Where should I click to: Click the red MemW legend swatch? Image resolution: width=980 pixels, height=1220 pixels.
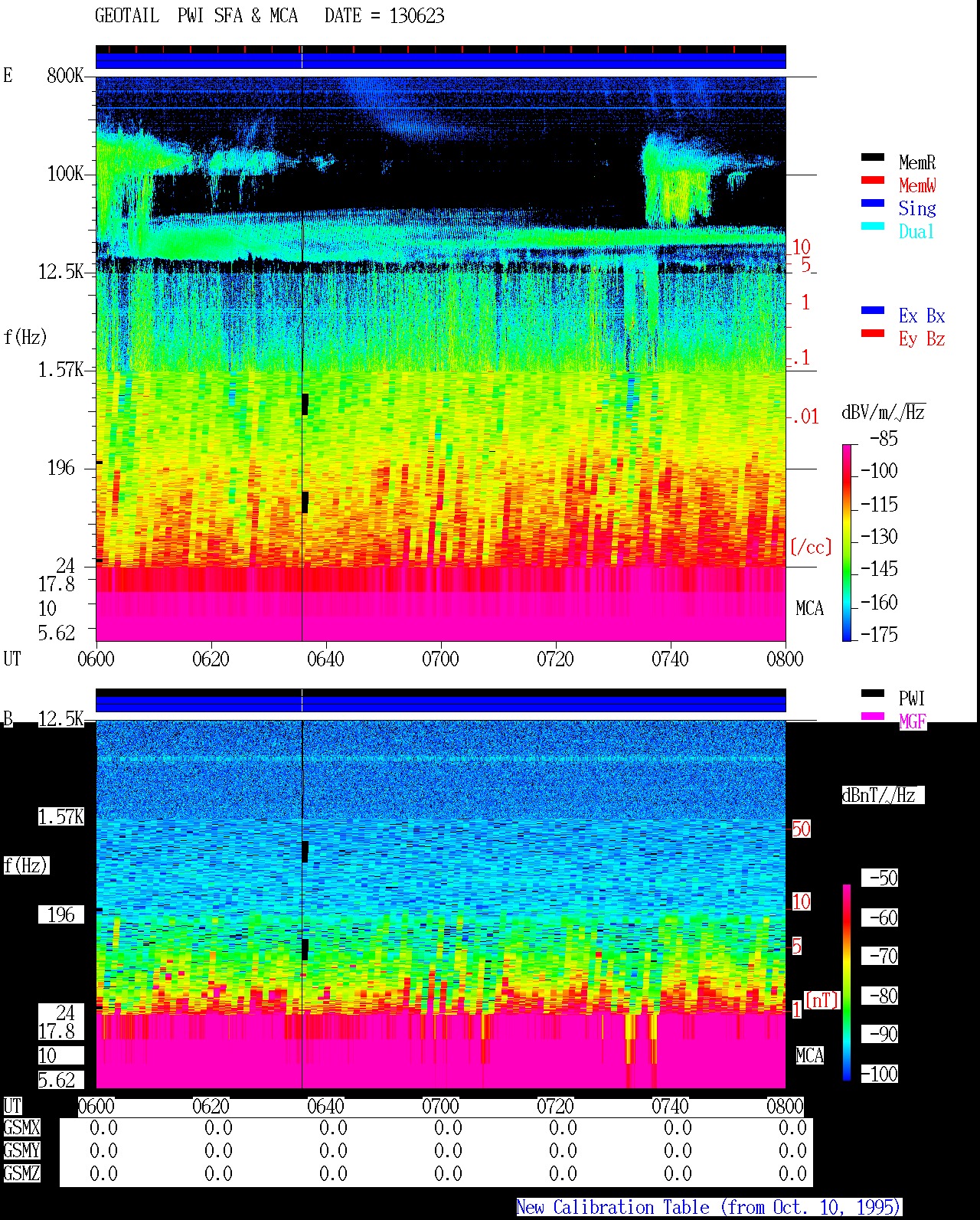[x=873, y=181]
